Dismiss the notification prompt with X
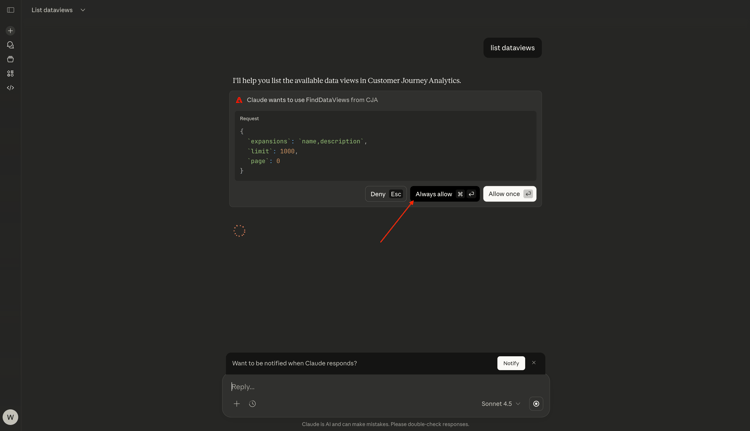Image resolution: width=750 pixels, height=431 pixels. (x=534, y=363)
